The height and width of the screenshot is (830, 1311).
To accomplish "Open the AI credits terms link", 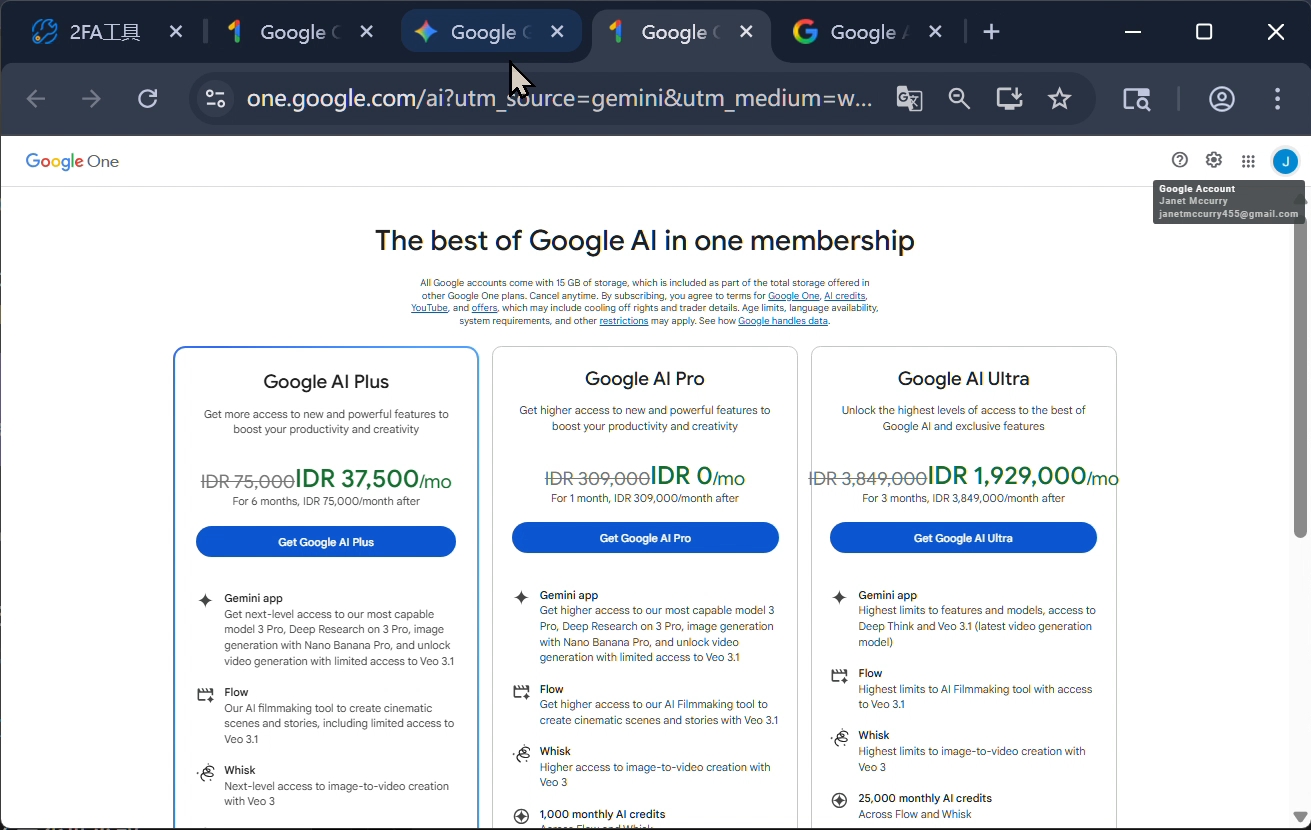I will (844, 296).
